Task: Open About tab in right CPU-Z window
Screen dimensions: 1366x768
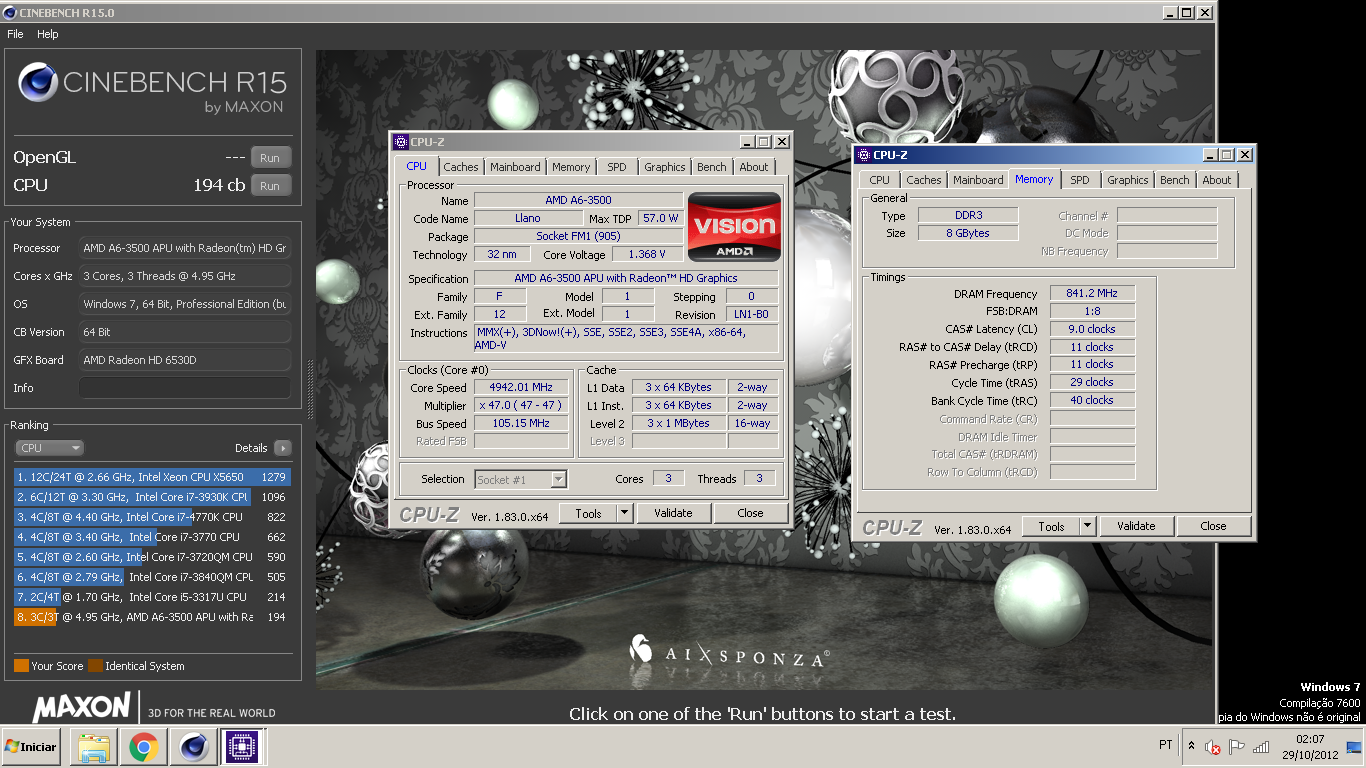Action: coord(1217,180)
